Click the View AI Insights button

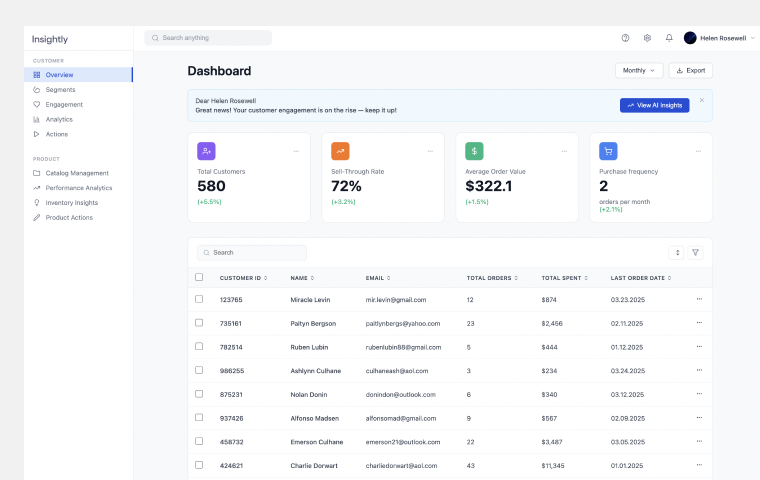(654, 105)
